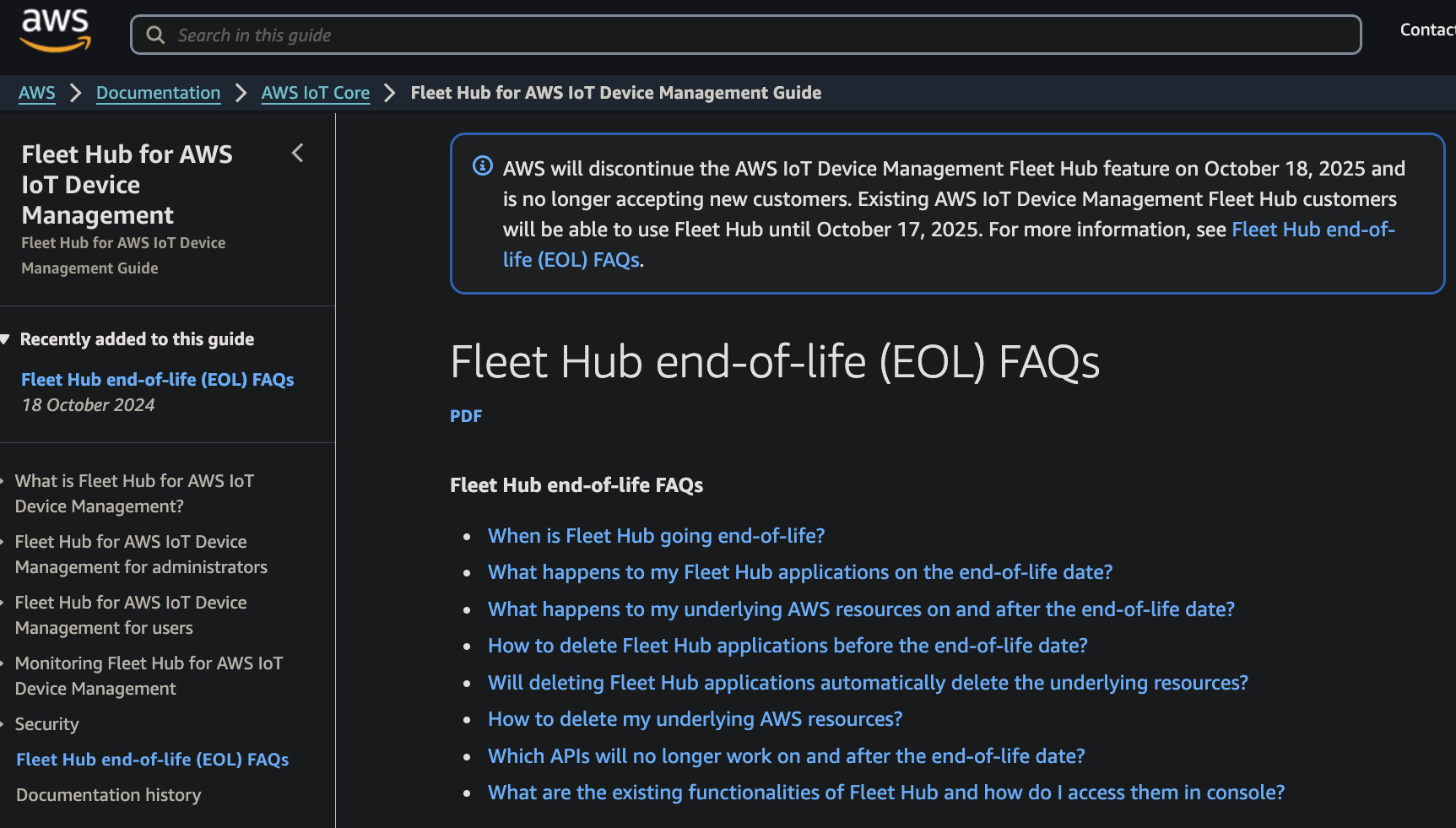Go to AWS breadcrumb link
The height and width of the screenshot is (828, 1456).
pyautogui.click(x=37, y=93)
